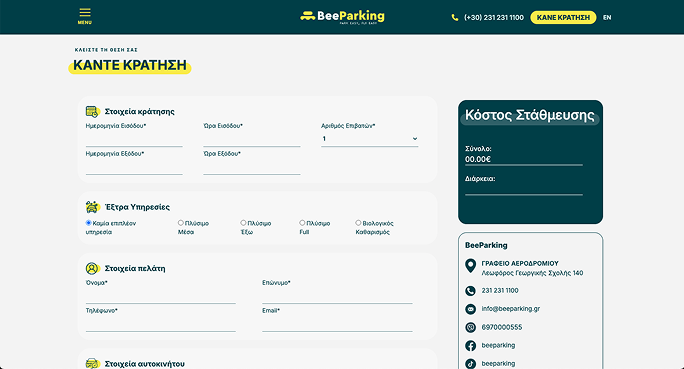Select the 'Πλύσιμο Full' radio option
Viewport: 684px width, 369px height.
(302, 223)
